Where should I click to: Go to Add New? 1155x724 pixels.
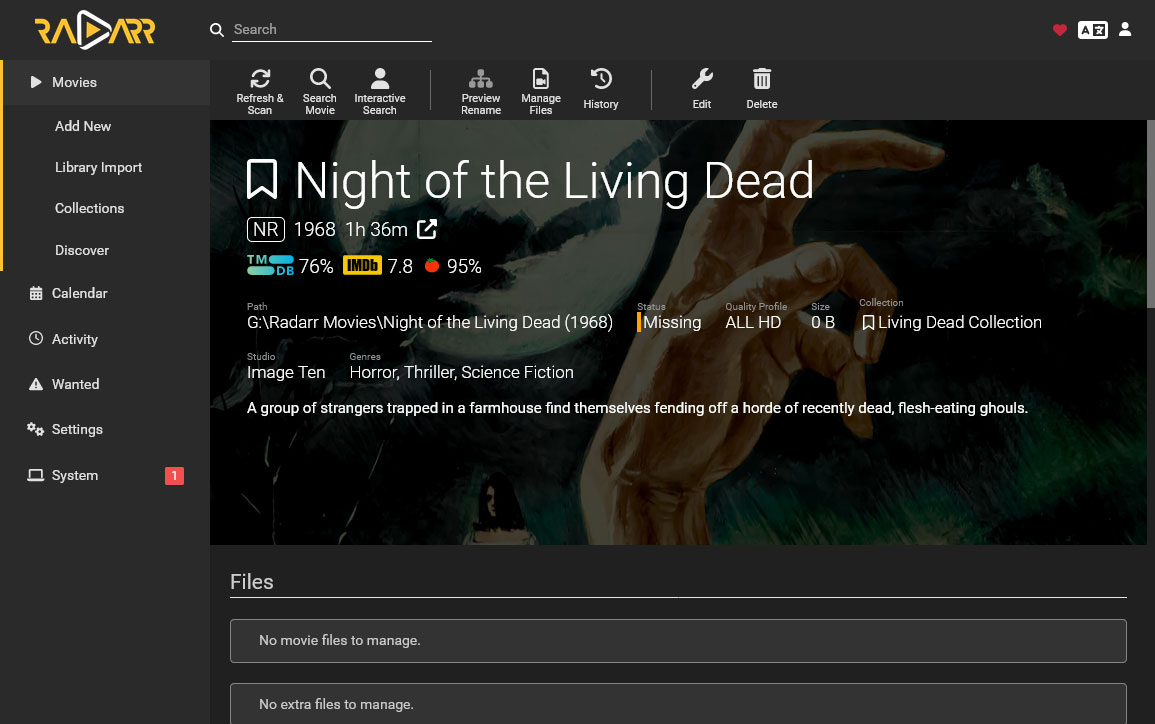[82, 126]
